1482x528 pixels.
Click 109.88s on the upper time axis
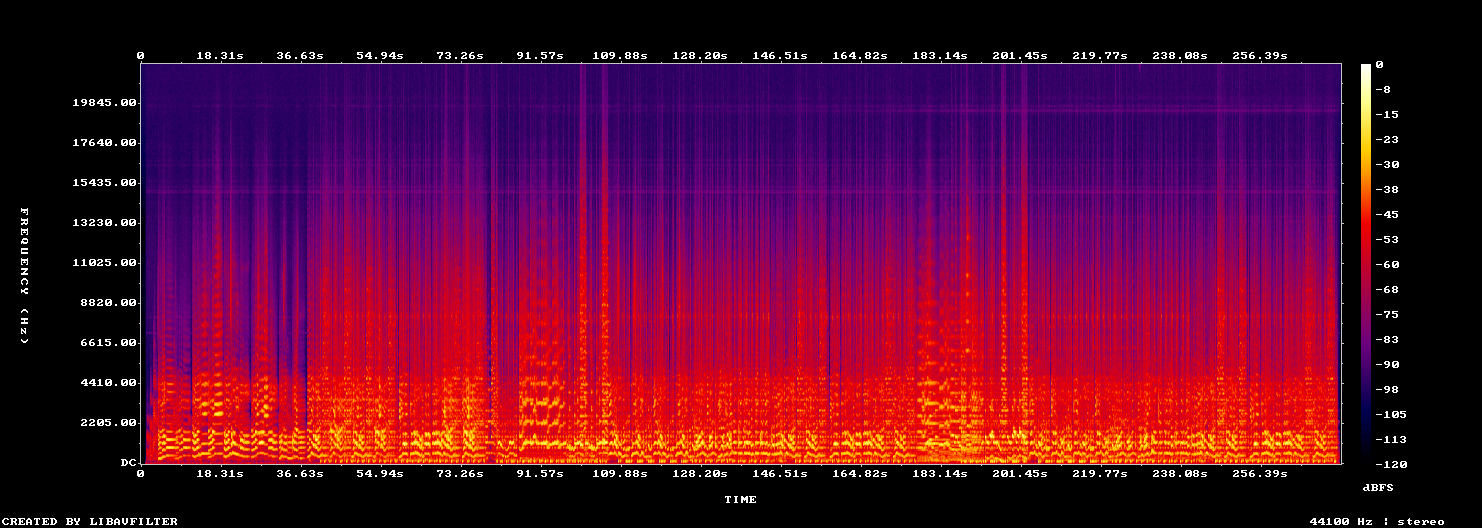point(620,55)
